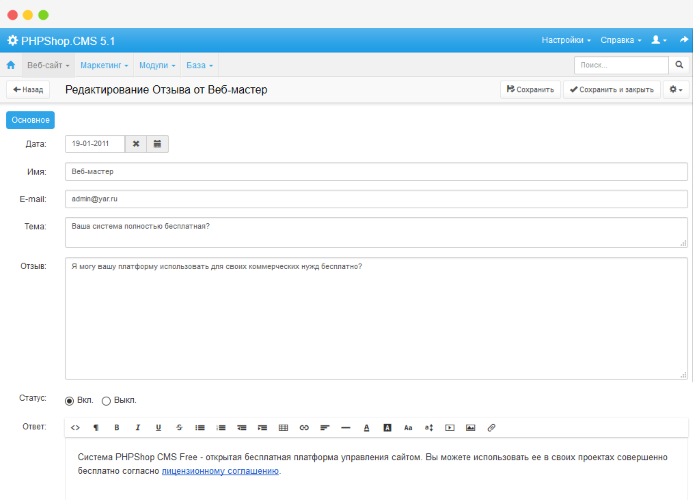This screenshot has height=500, width=693.
Task: Expand the Модули menu
Action: [157, 65]
